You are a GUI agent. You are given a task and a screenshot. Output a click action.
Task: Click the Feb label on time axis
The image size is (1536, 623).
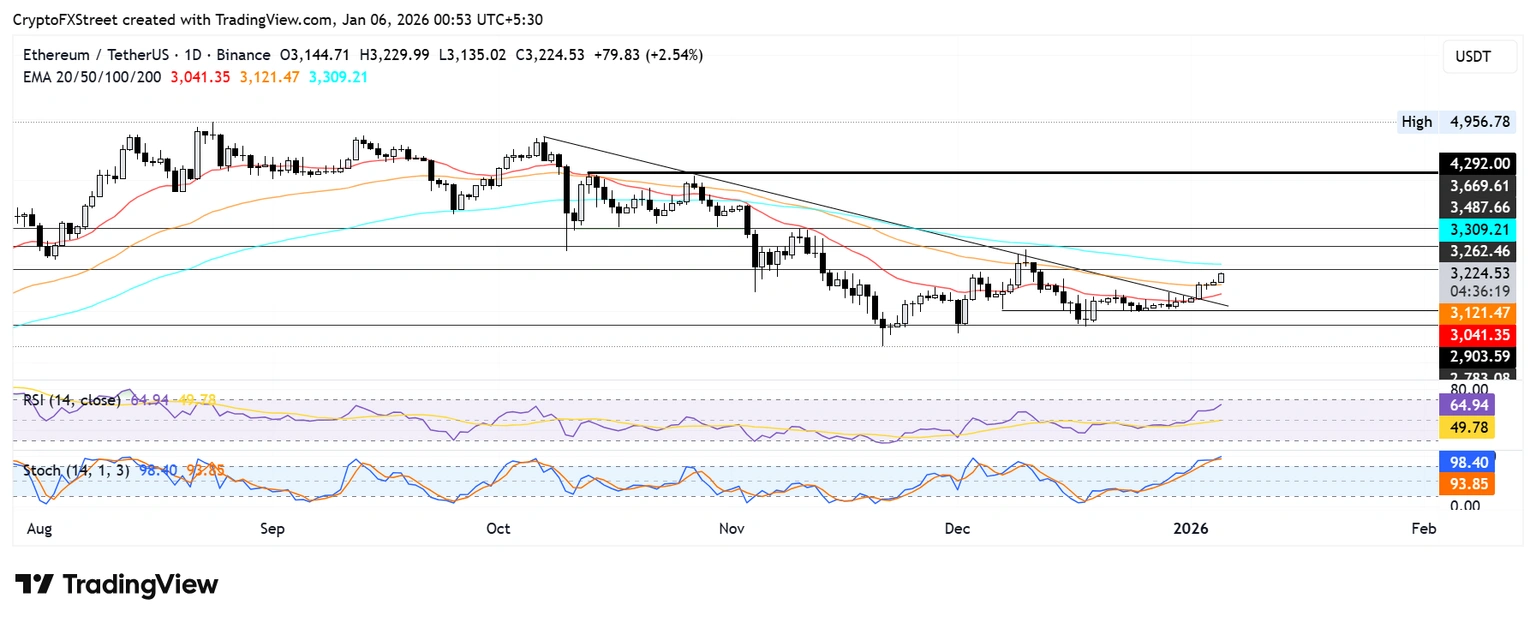1423,528
